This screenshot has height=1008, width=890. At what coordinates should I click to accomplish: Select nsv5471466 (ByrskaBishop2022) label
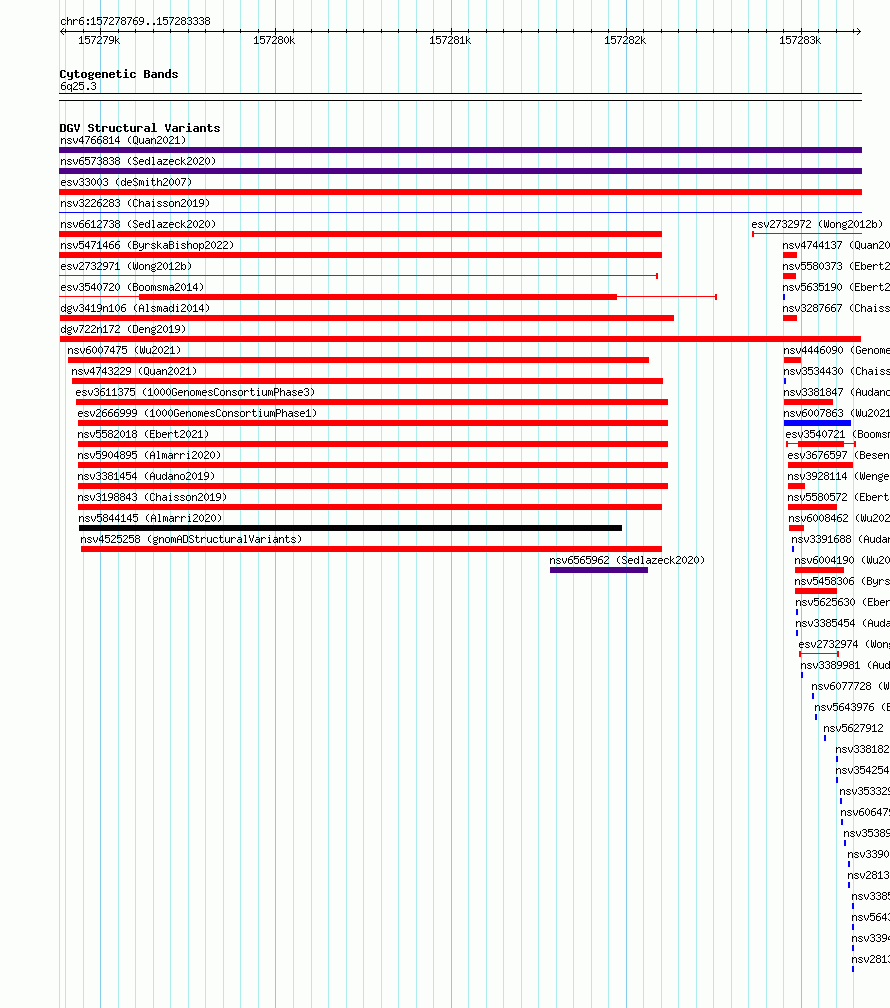pyautogui.click(x=147, y=246)
